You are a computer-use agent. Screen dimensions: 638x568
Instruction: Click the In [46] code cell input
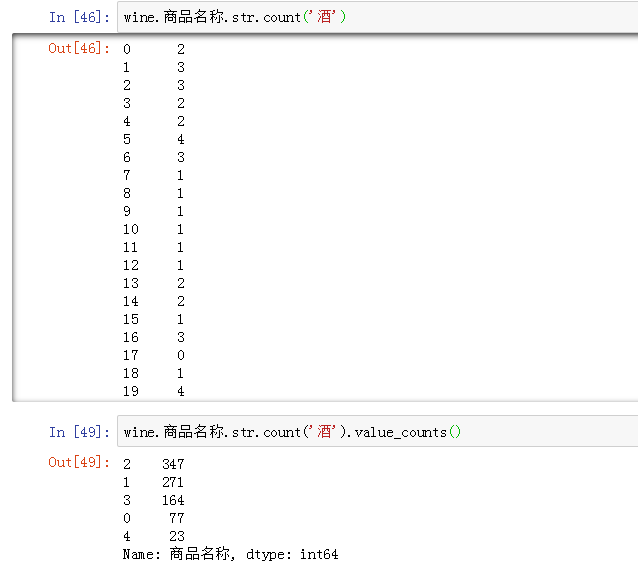point(378,17)
